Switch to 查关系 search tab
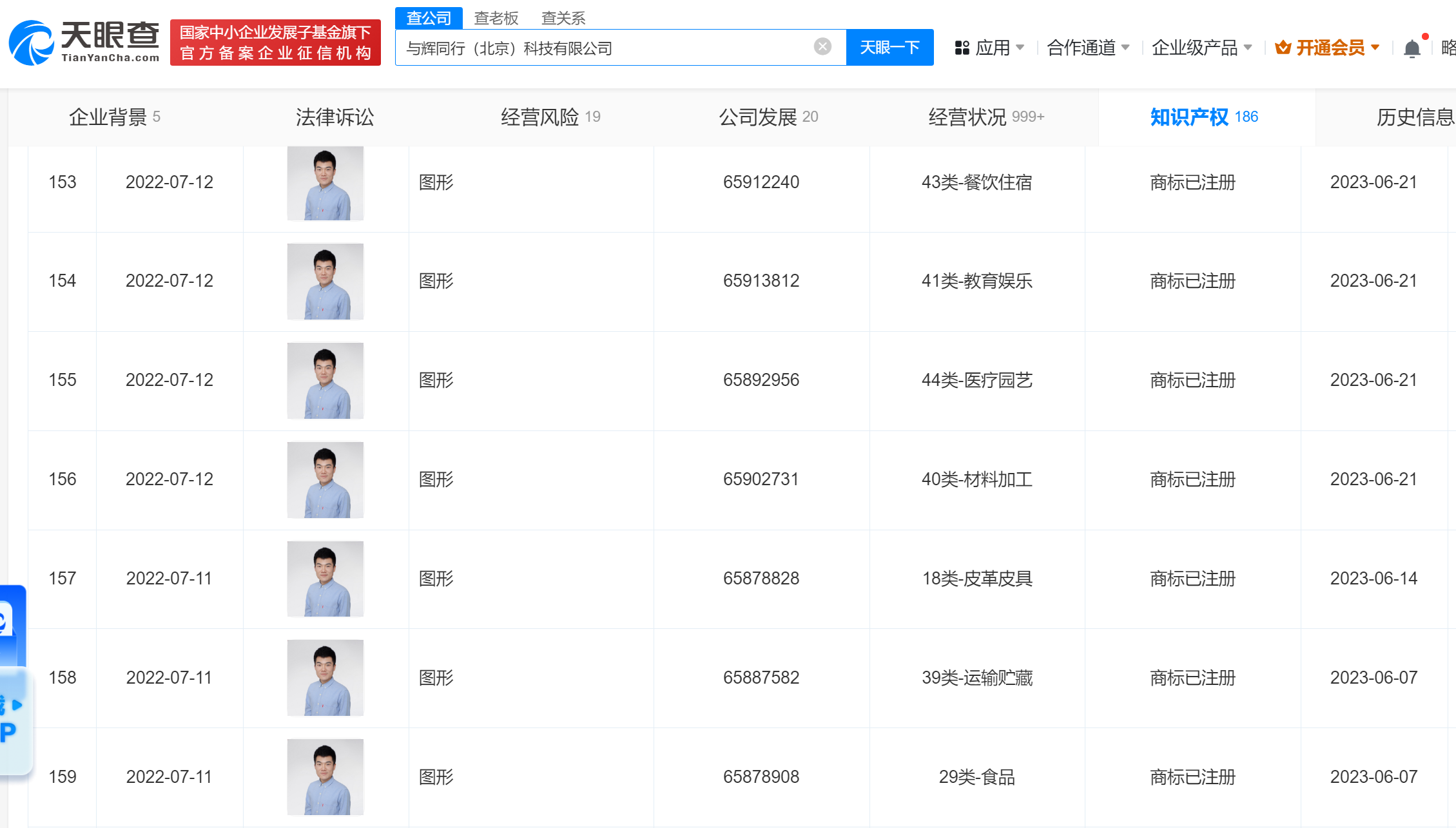 tap(563, 18)
